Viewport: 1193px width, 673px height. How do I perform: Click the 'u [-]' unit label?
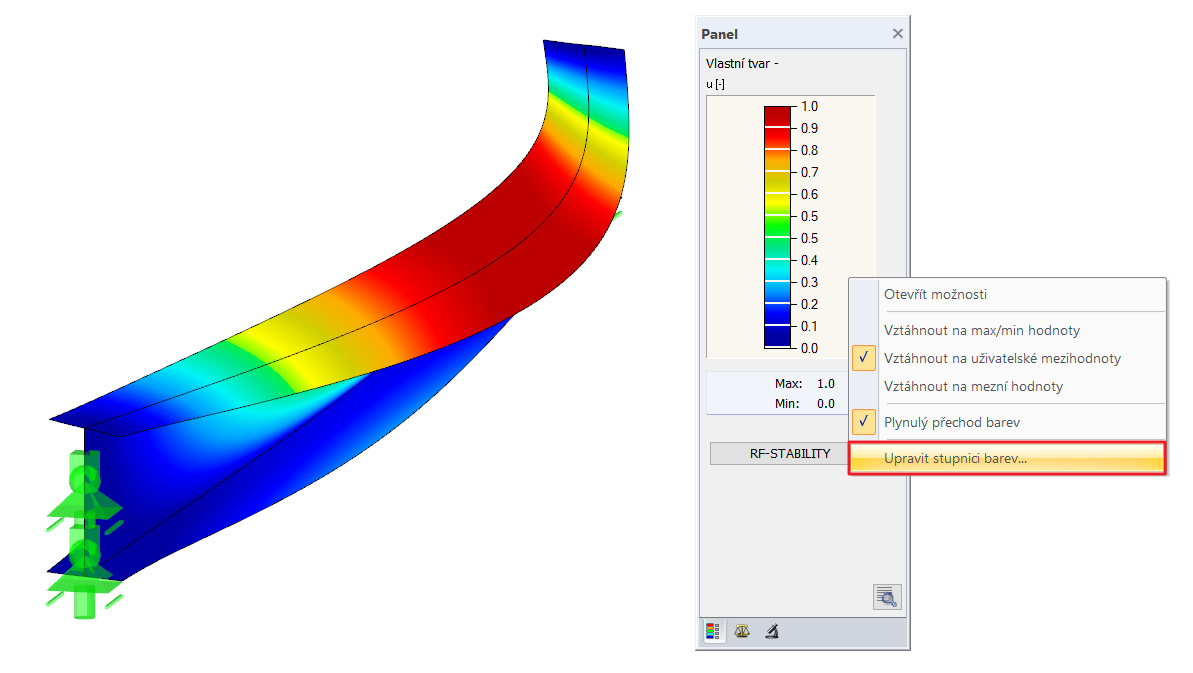[715, 84]
